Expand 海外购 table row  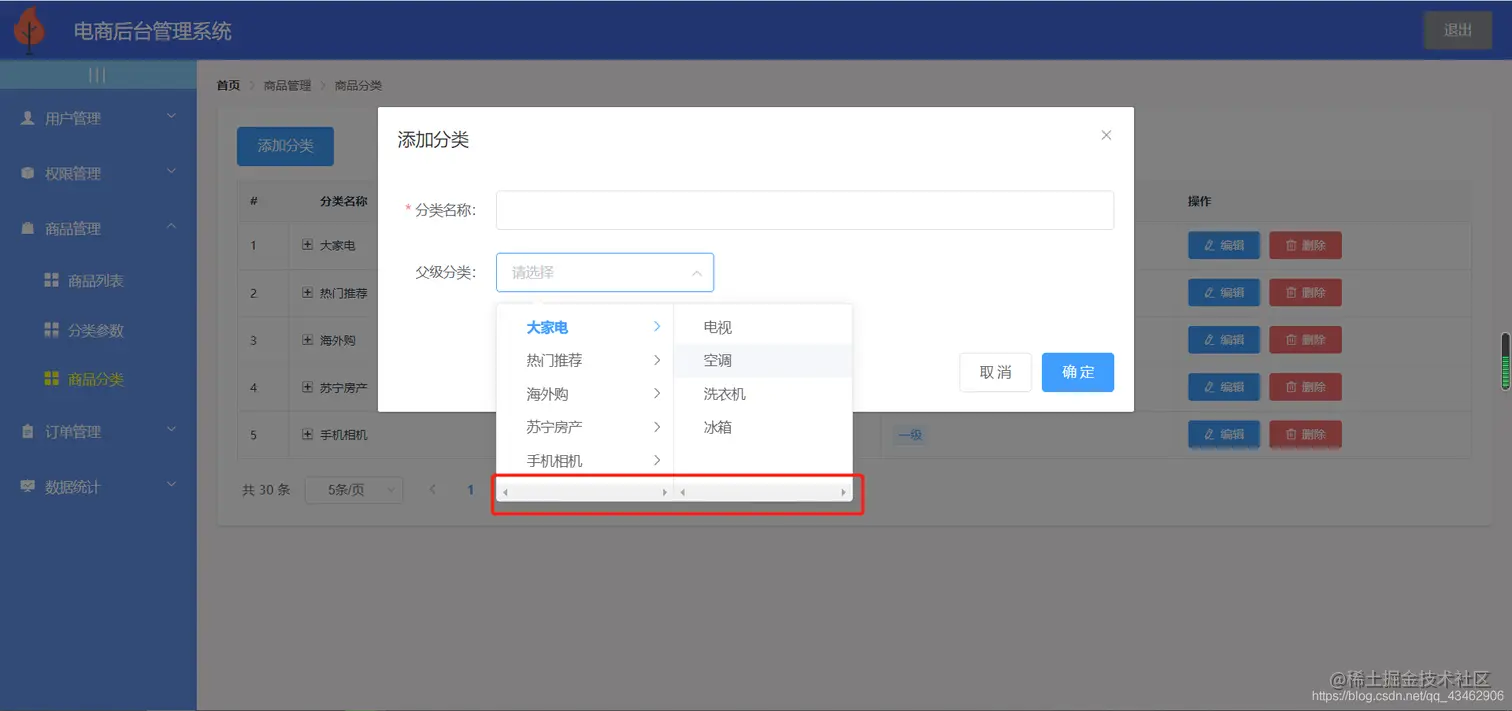tap(308, 340)
